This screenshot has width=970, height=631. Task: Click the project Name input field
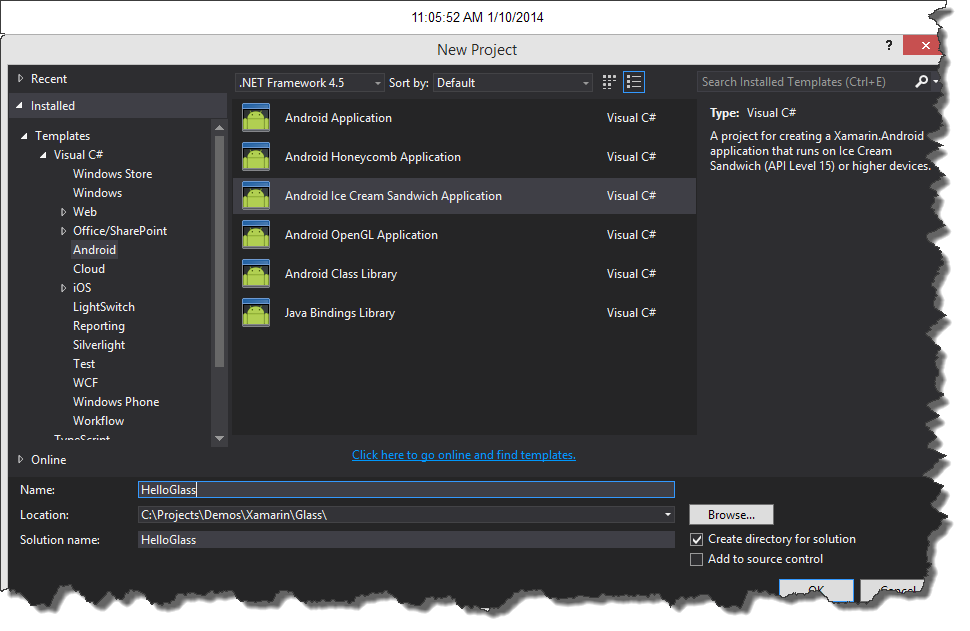click(x=406, y=489)
